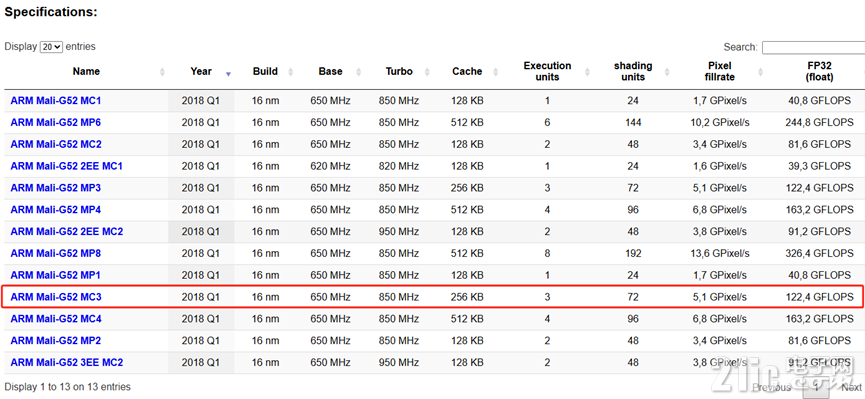Screen dimensions: 865x399
Task: Sort Cache column arrows
Action: (x=495, y=72)
